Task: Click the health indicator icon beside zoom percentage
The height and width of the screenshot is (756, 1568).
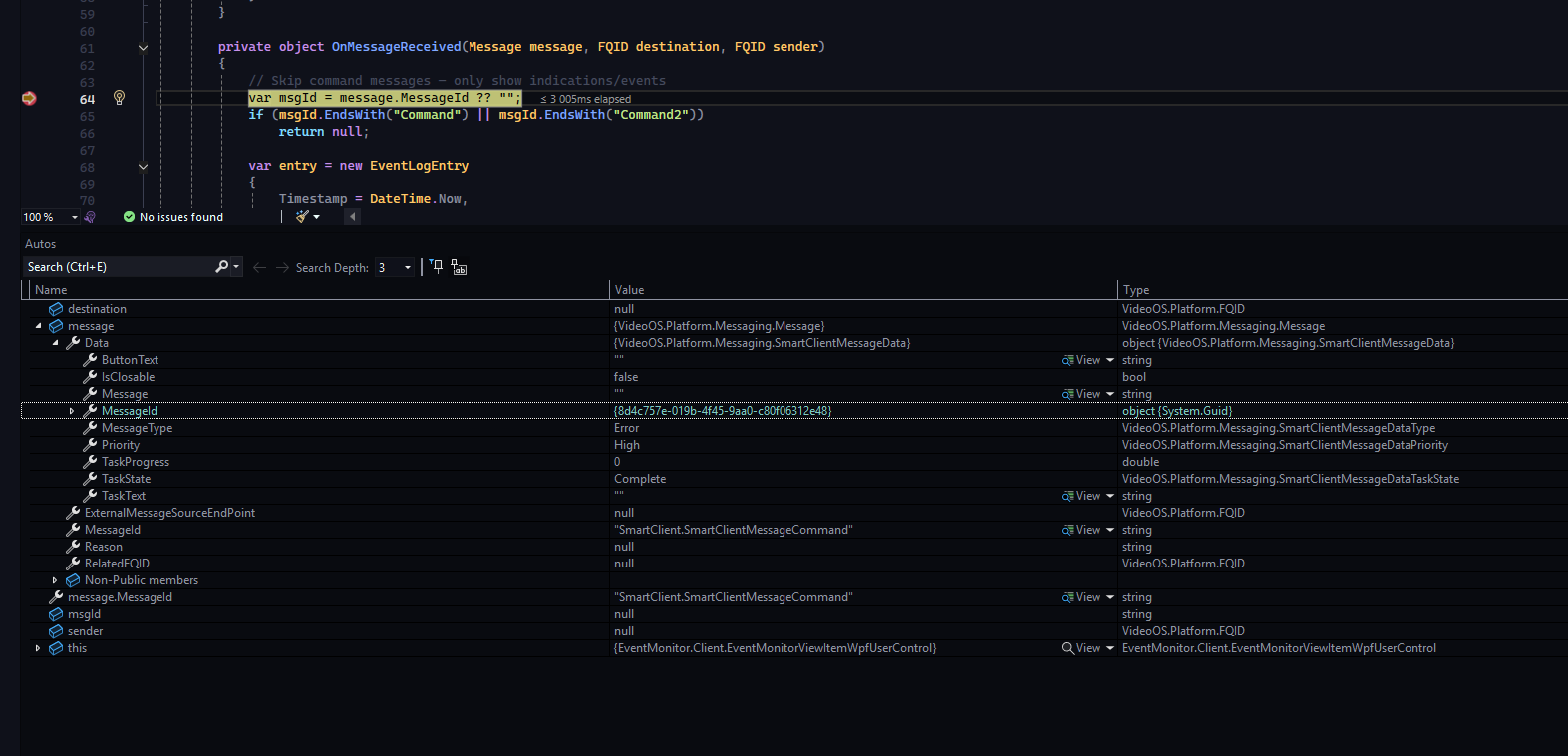Action: [x=90, y=217]
